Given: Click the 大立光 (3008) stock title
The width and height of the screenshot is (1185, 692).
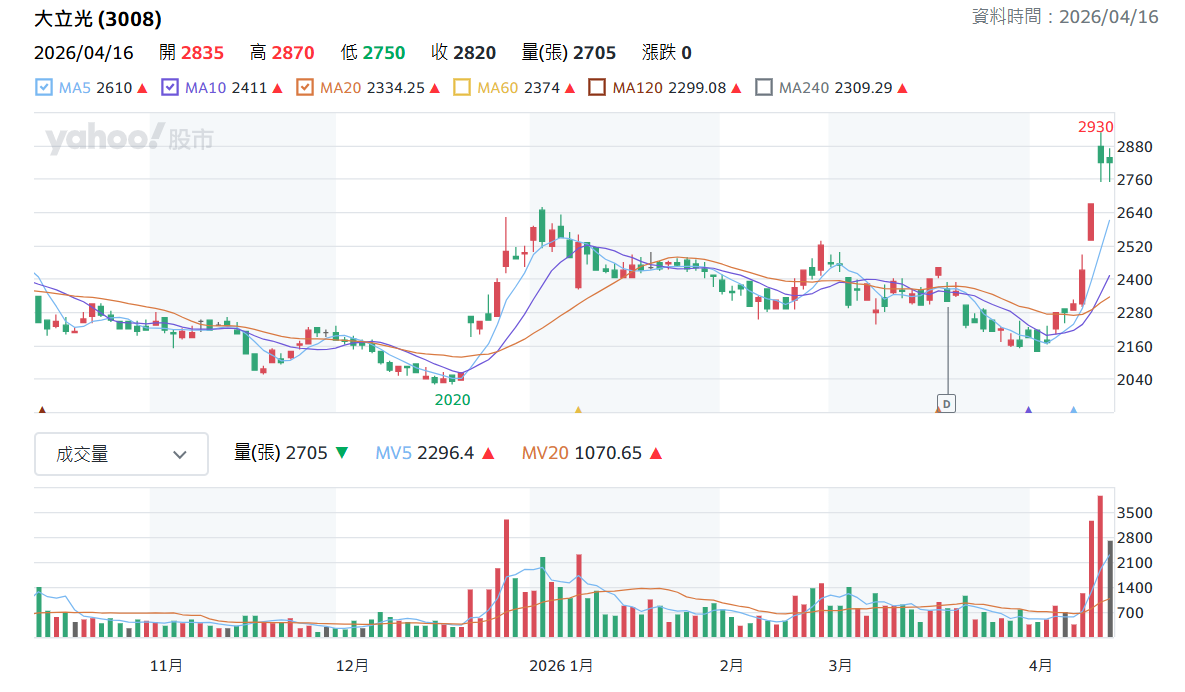Looking at the screenshot, I should coord(98,19).
